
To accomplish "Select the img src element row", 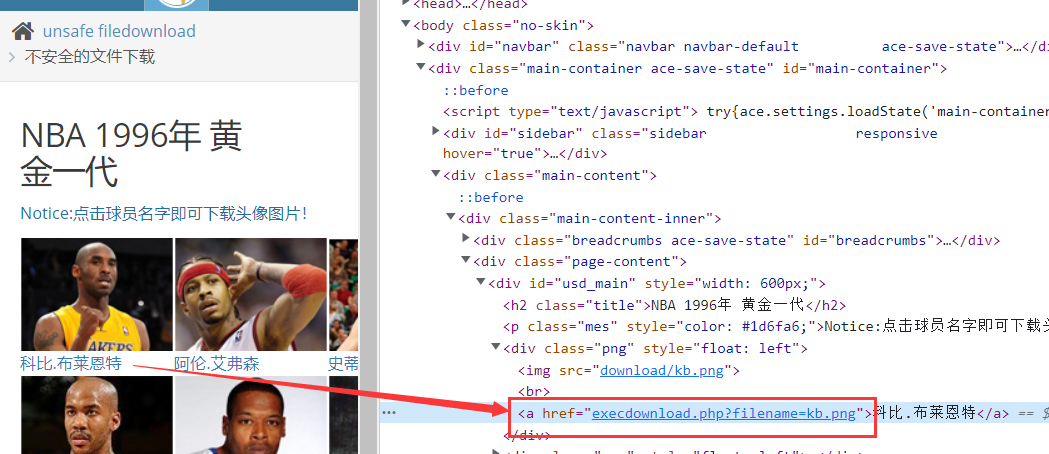I will coord(628,370).
